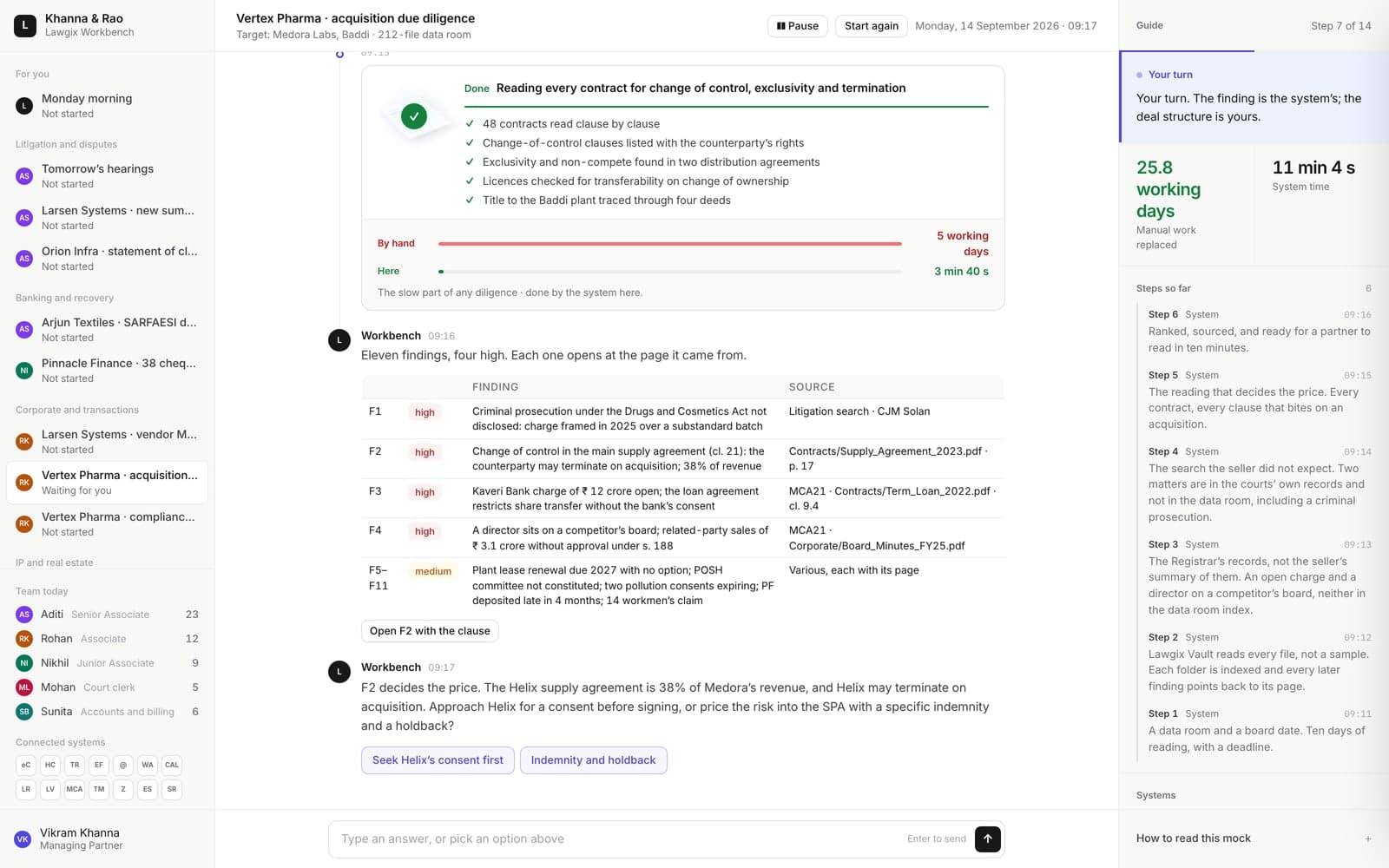Click the 'Step 6' entry in Steps so far
Viewport: 1389px width, 868px height.
click(1259, 332)
